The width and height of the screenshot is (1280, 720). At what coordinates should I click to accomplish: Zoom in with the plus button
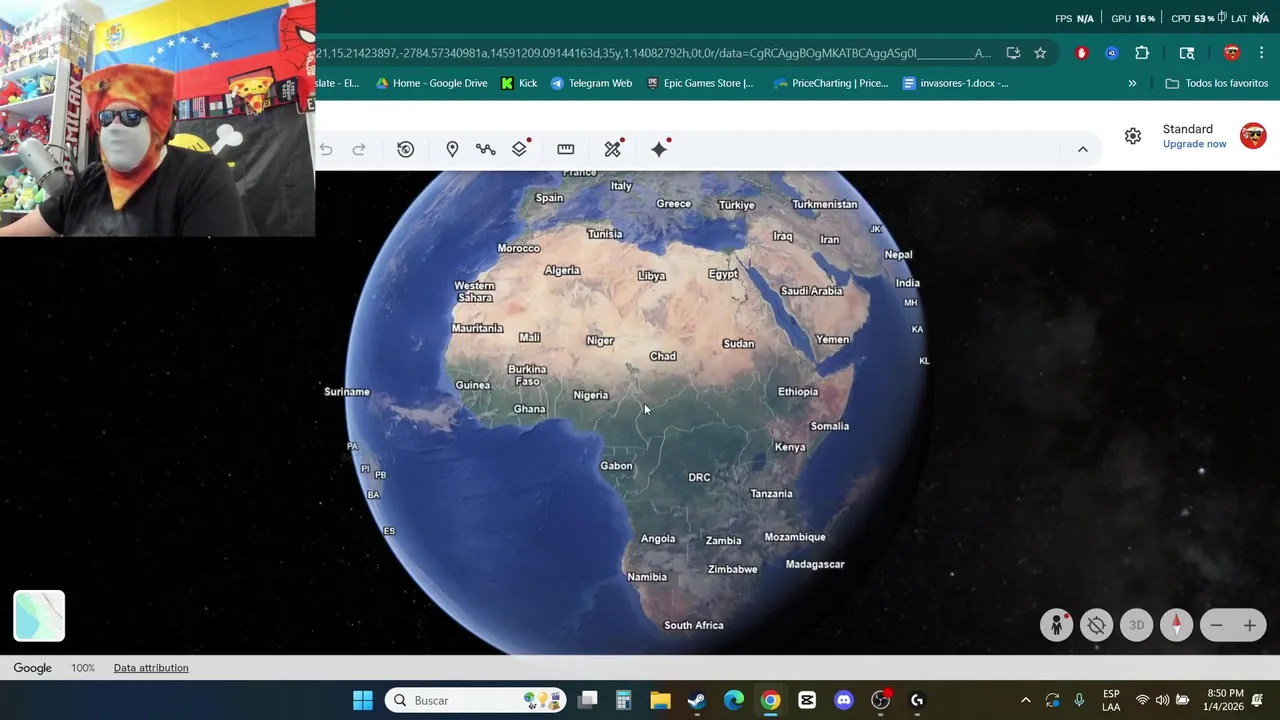coord(1249,625)
